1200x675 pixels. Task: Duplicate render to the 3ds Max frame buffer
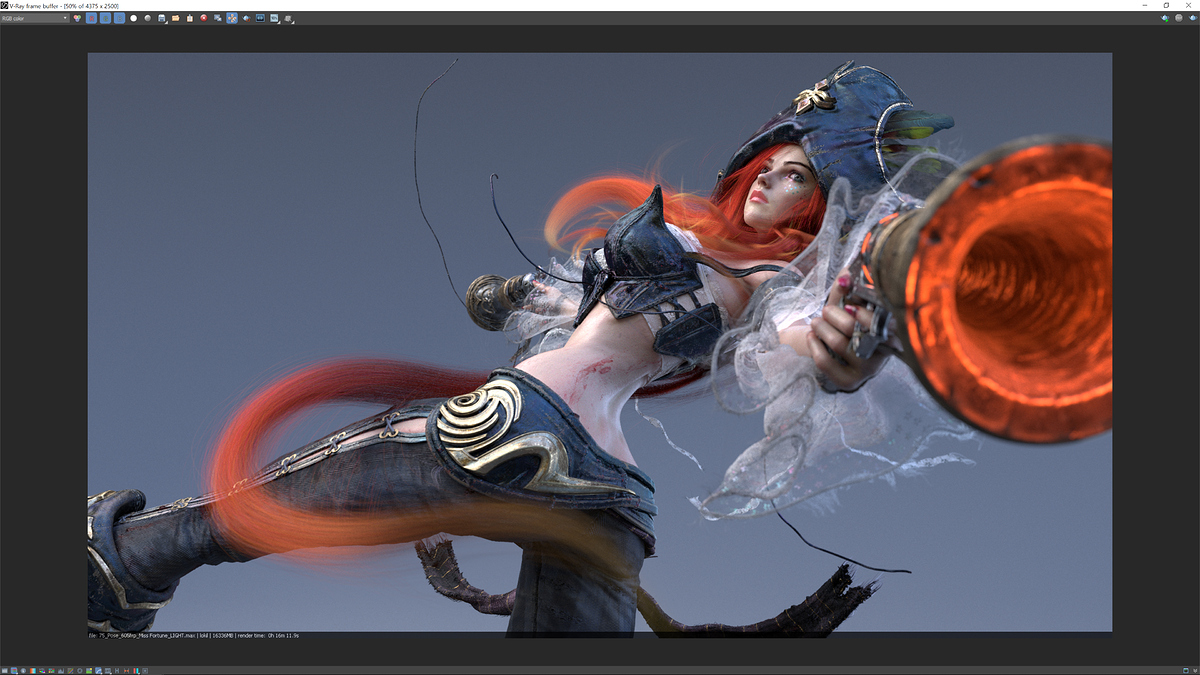218,18
